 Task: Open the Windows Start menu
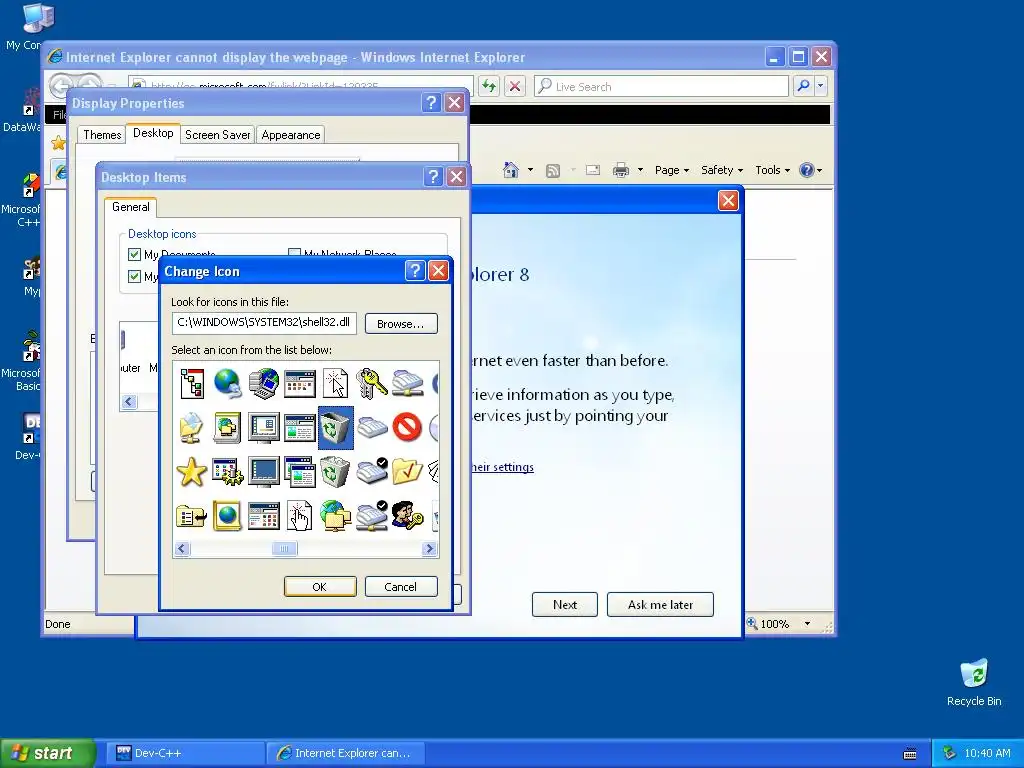pyautogui.click(x=47, y=753)
